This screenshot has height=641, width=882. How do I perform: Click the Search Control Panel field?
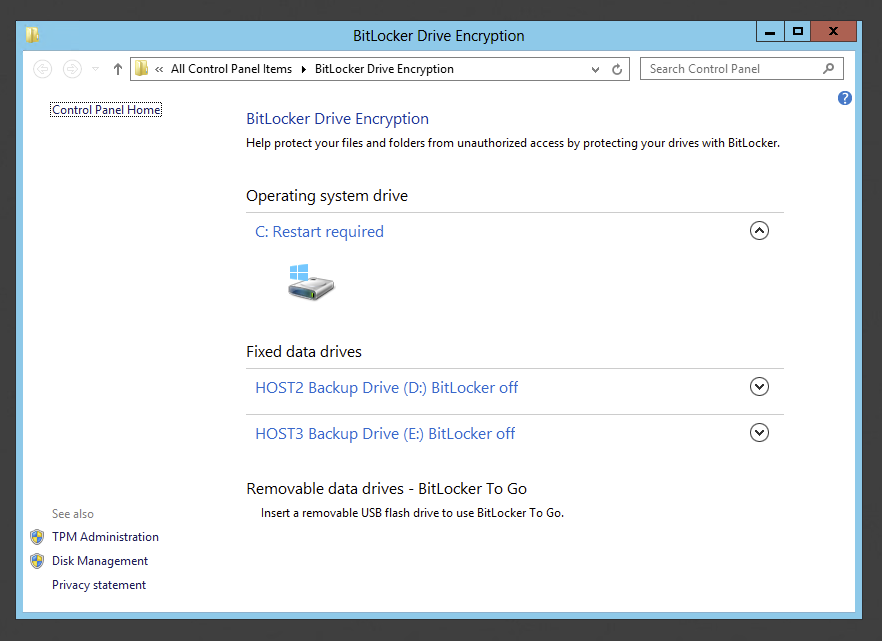[730, 69]
